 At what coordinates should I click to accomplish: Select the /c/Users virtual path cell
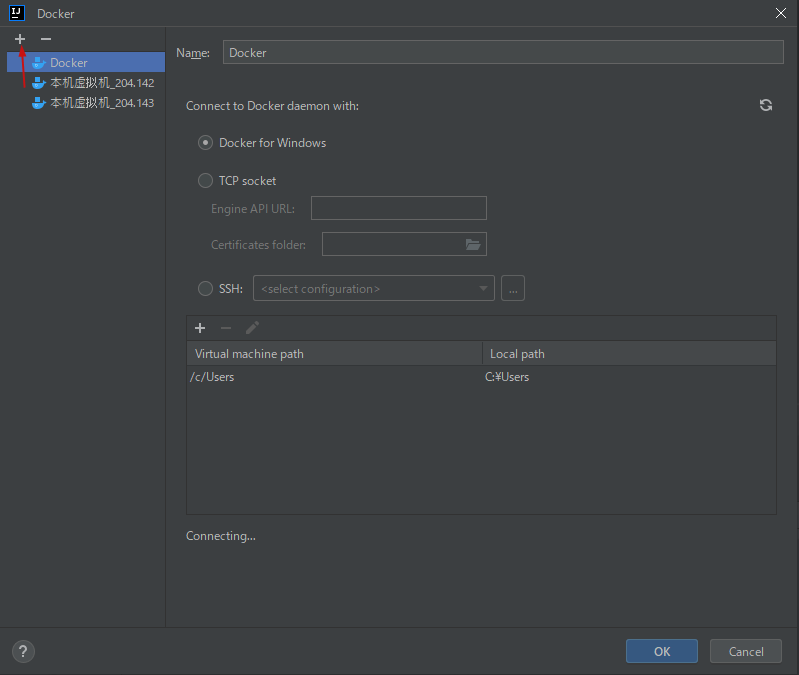[335, 377]
